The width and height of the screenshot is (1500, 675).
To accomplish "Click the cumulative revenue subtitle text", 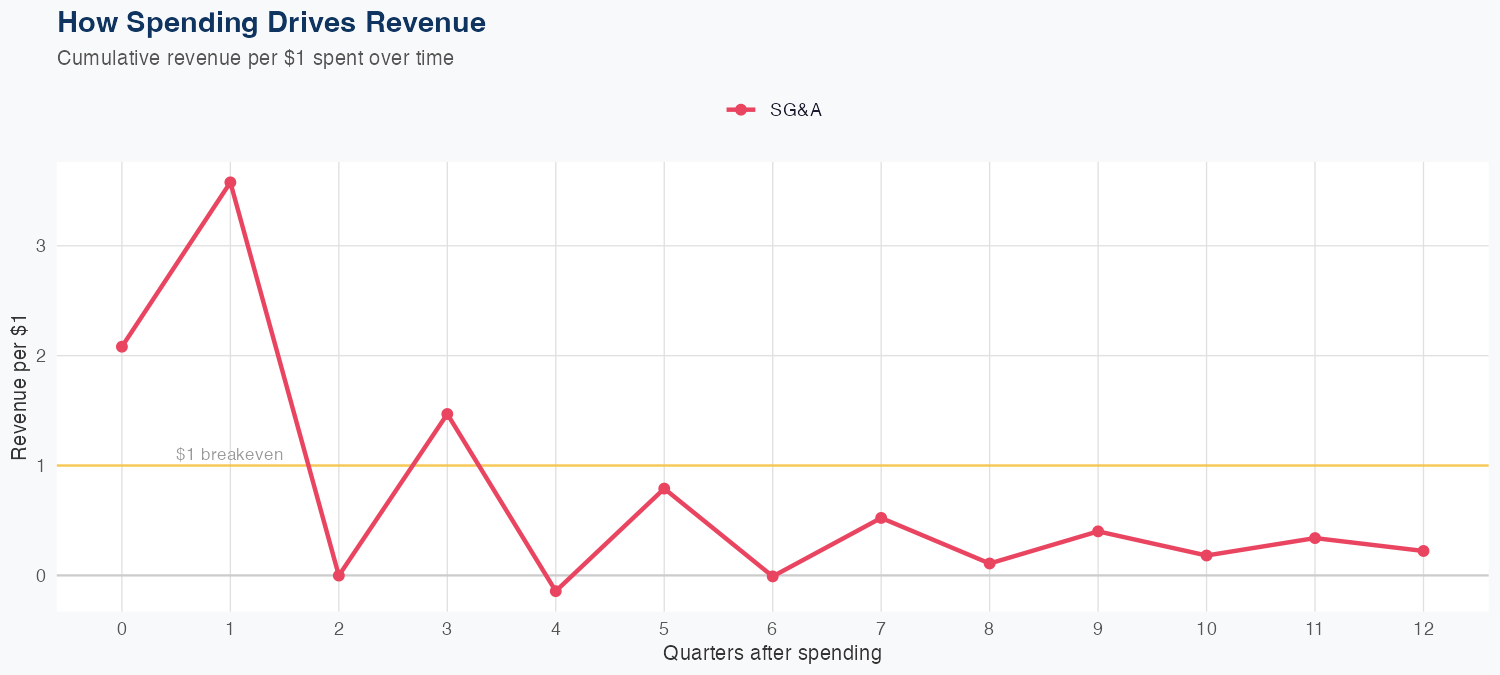I will coord(255,58).
